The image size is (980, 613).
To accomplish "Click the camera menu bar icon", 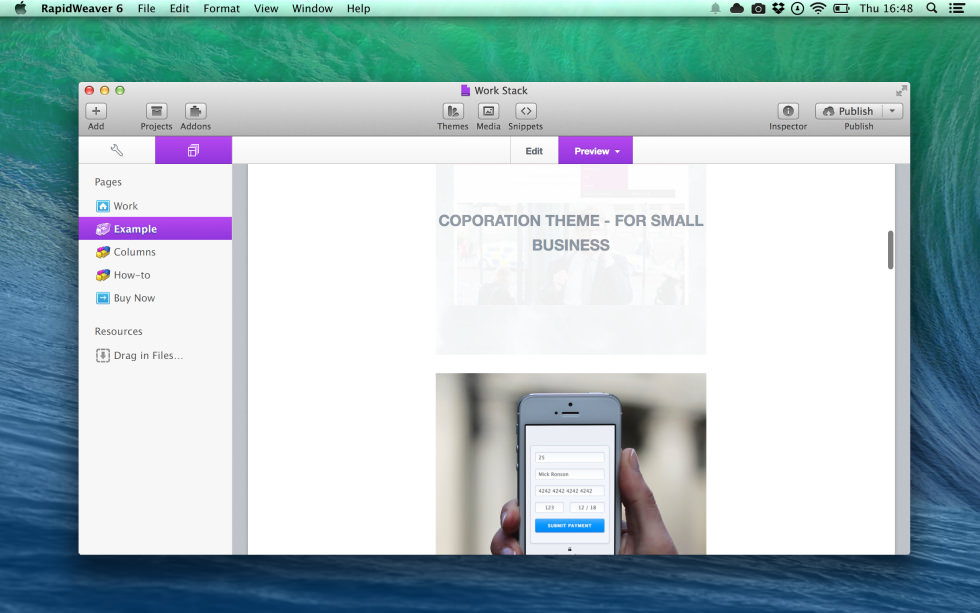I will click(758, 8).
